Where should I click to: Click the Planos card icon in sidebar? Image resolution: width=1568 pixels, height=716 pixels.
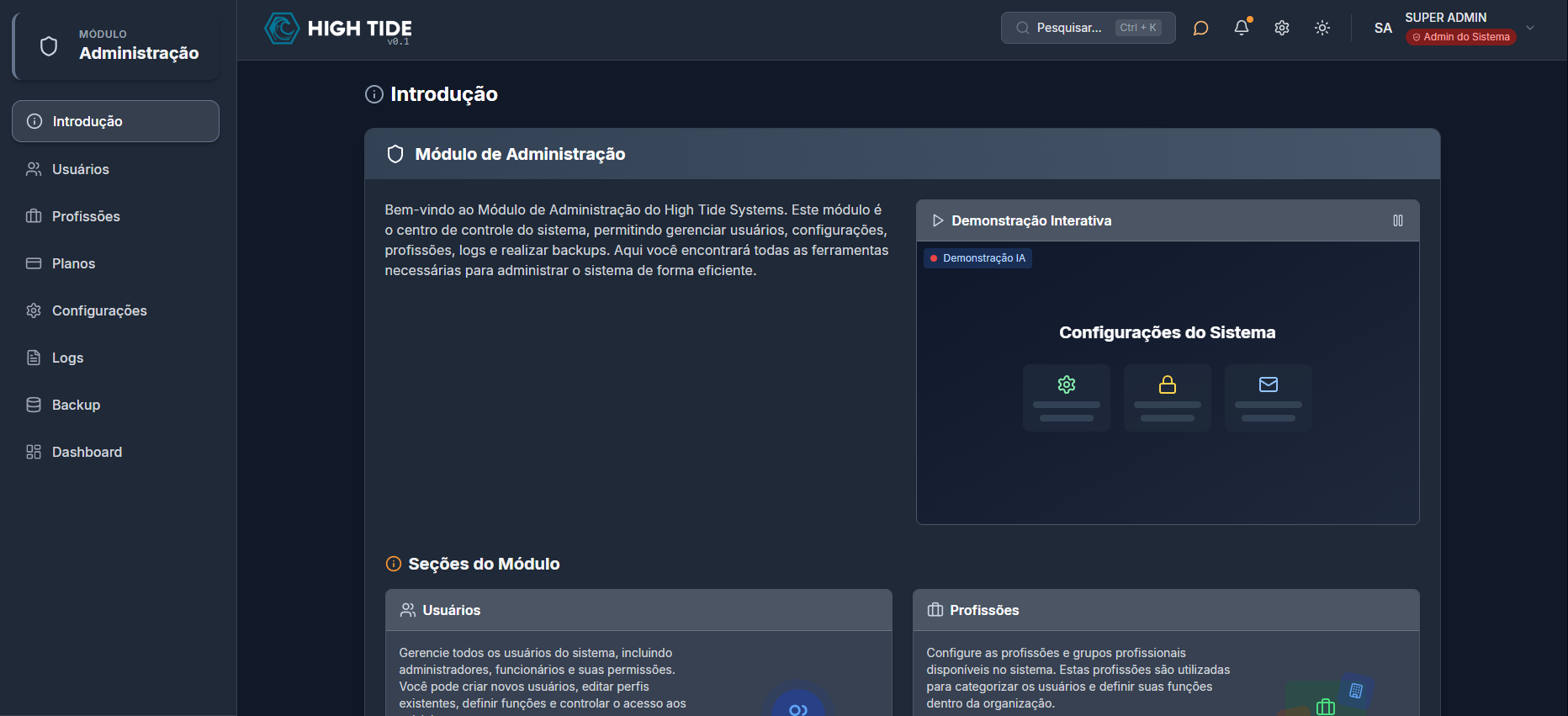tap(34, 263)
